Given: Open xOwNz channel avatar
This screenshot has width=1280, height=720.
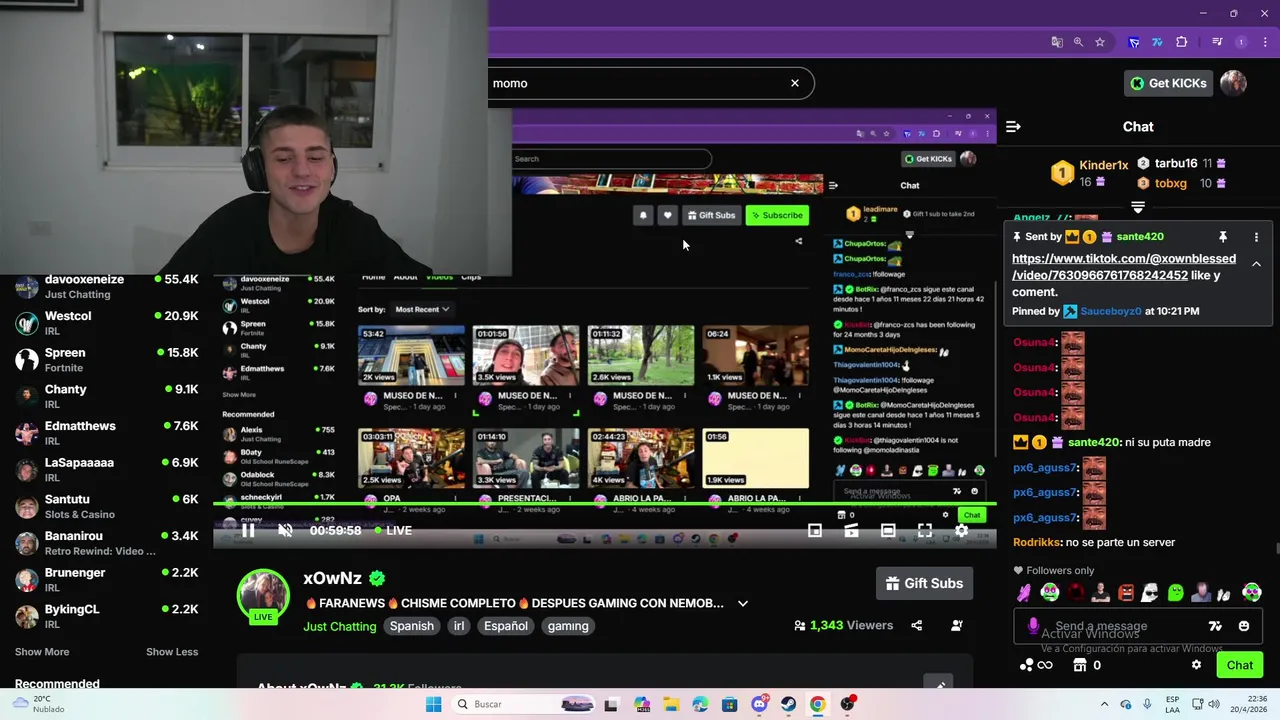Looking at the screenshot, I should (263, 595).
